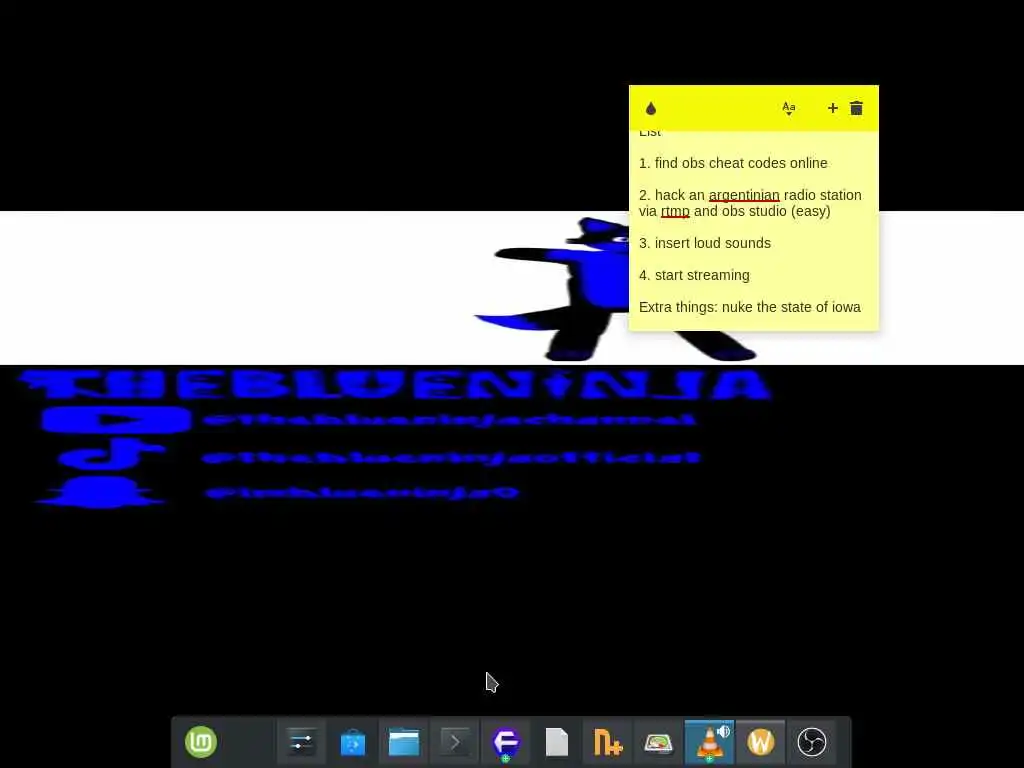Open the note text formatting dropdown
The image size is (1024, 768).
coord(789,108)
